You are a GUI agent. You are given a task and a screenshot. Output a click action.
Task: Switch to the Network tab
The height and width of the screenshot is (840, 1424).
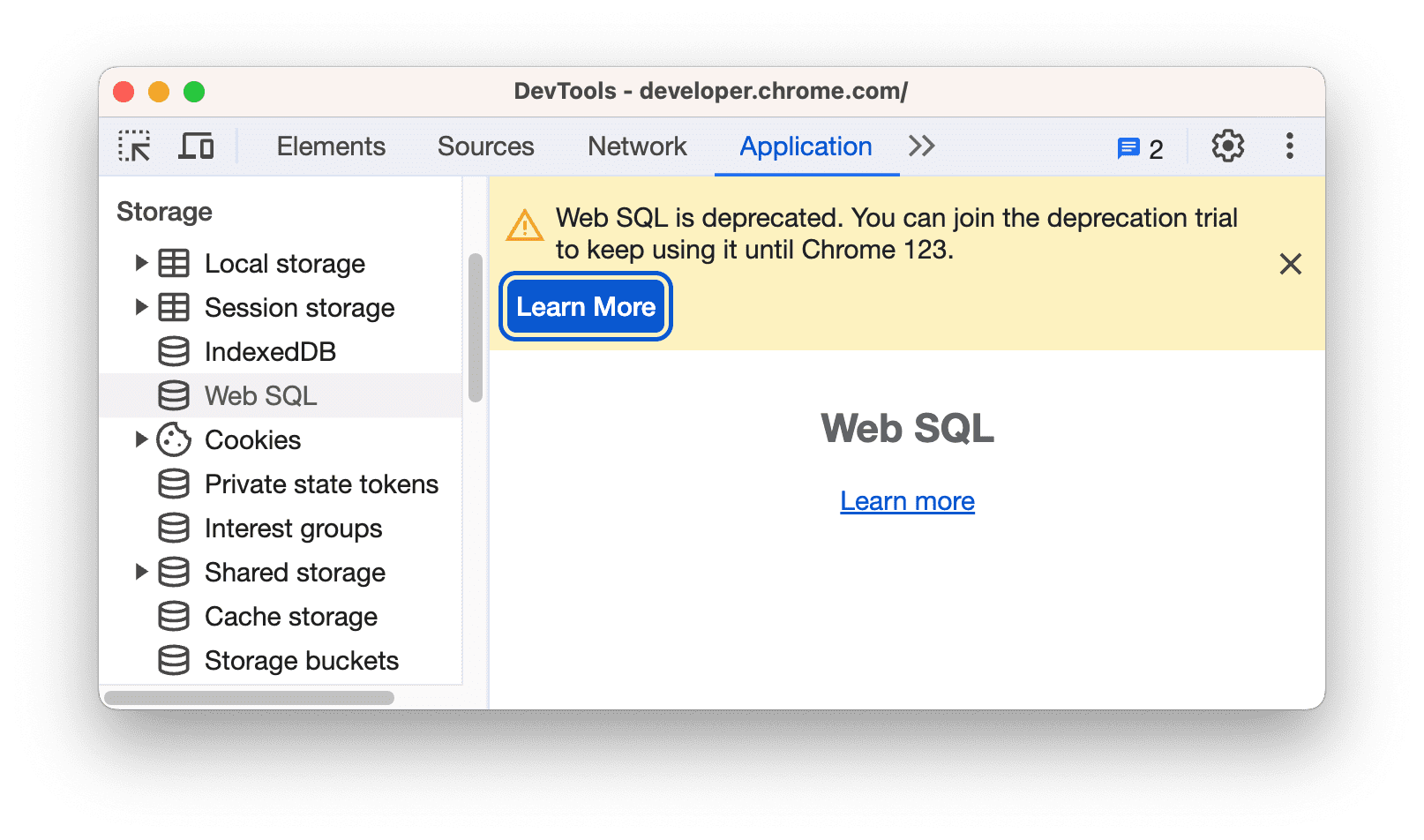tap(637, 146)
